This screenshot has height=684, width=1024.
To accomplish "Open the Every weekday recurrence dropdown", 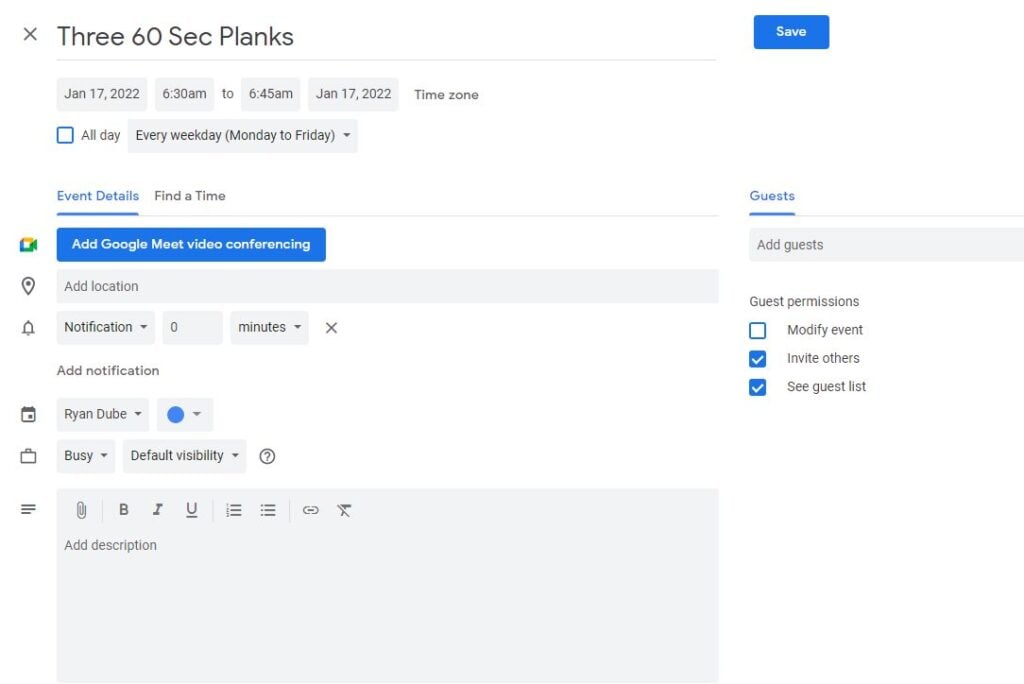I will tap(242, 136).
